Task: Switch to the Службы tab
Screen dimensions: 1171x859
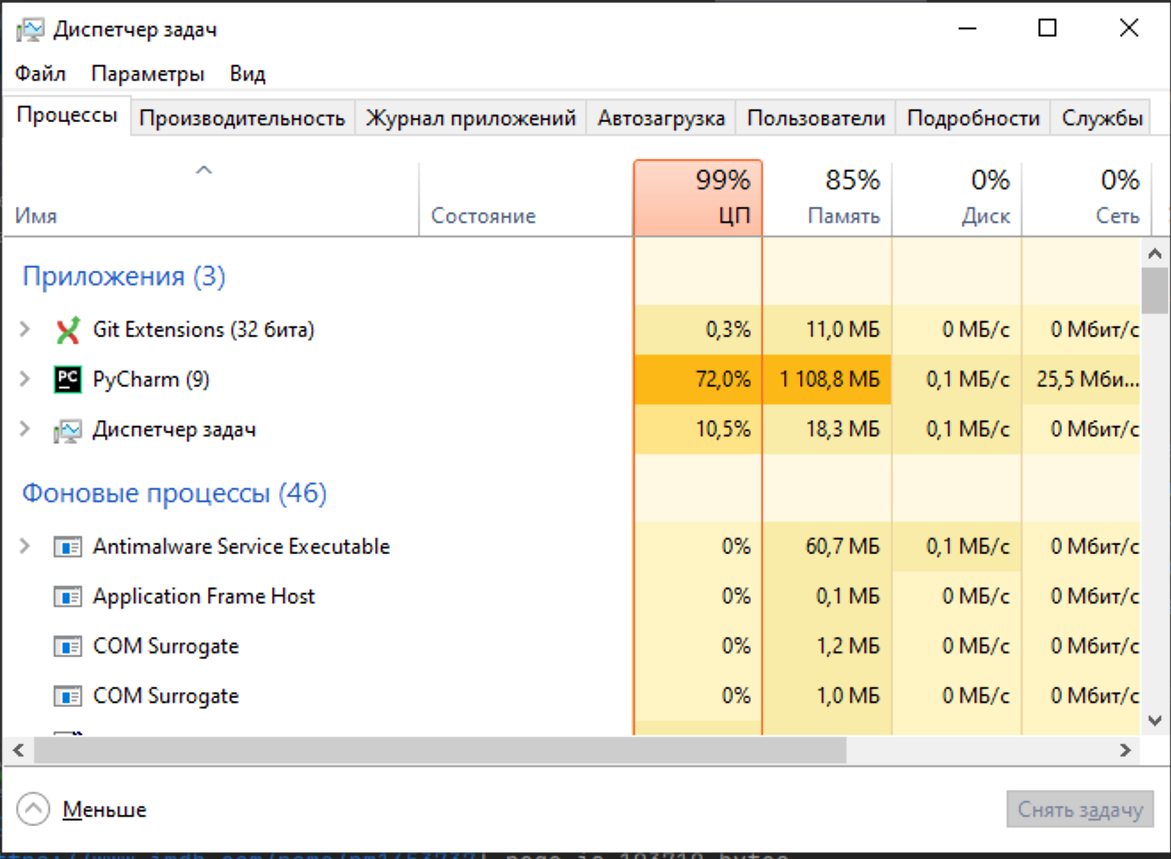Action: pyautogui.click(x=1102, y=118)
